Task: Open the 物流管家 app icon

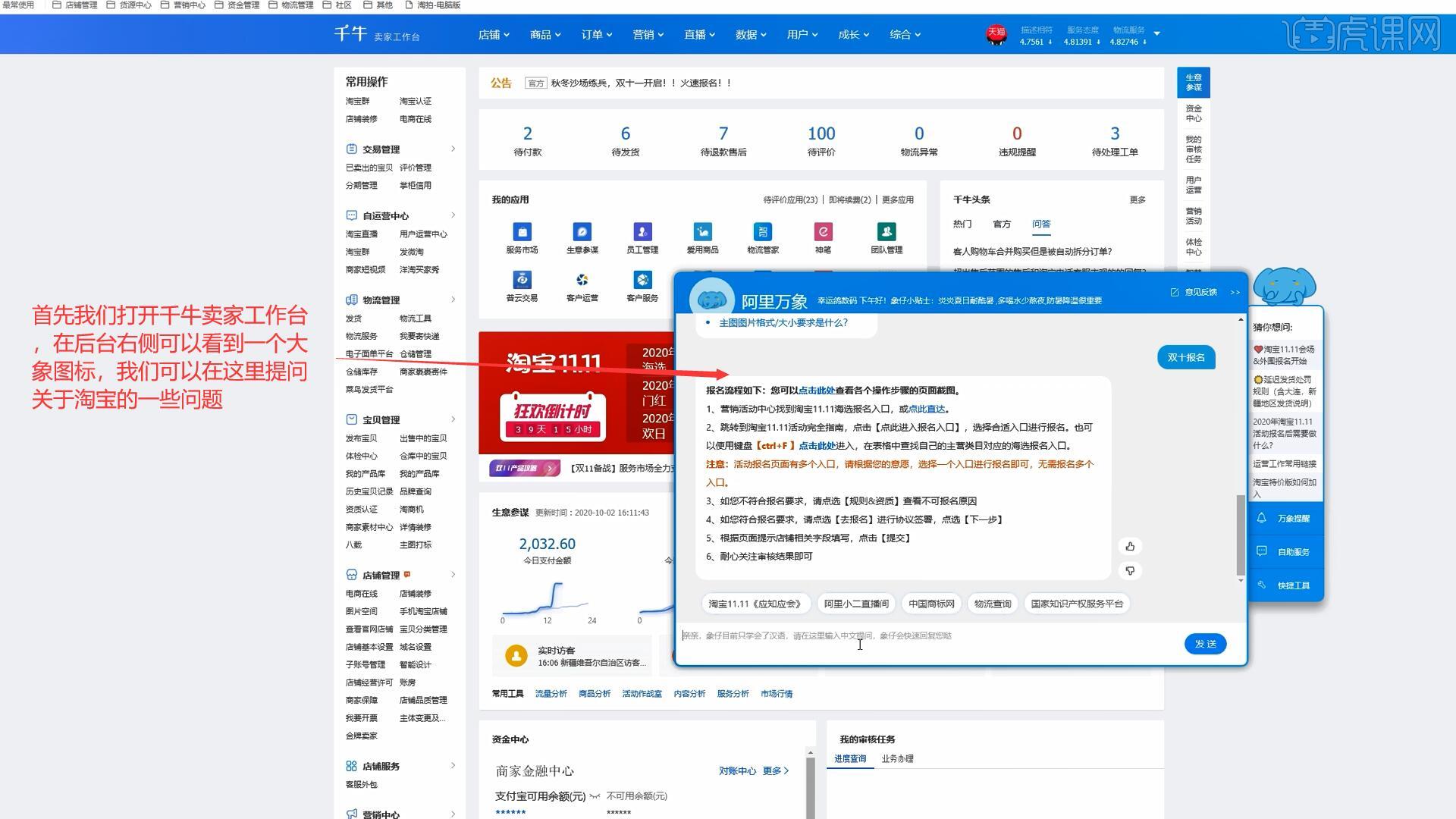Action: coord(762,232)
